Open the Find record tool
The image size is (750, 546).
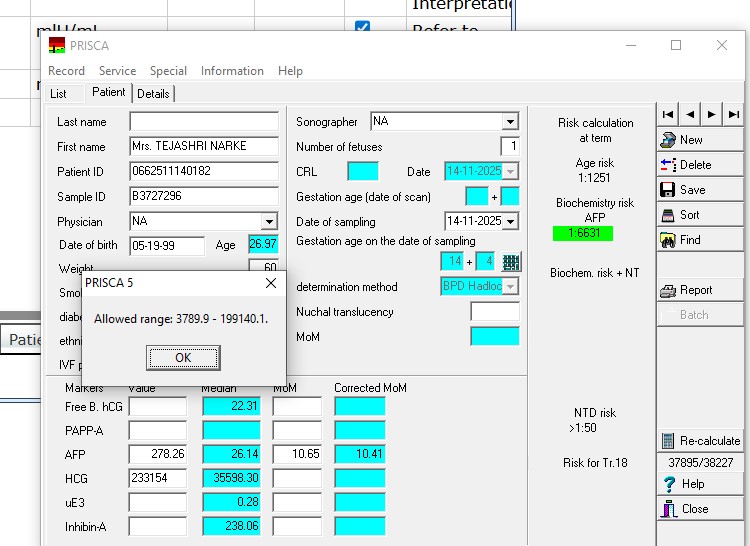click(699, 240)
